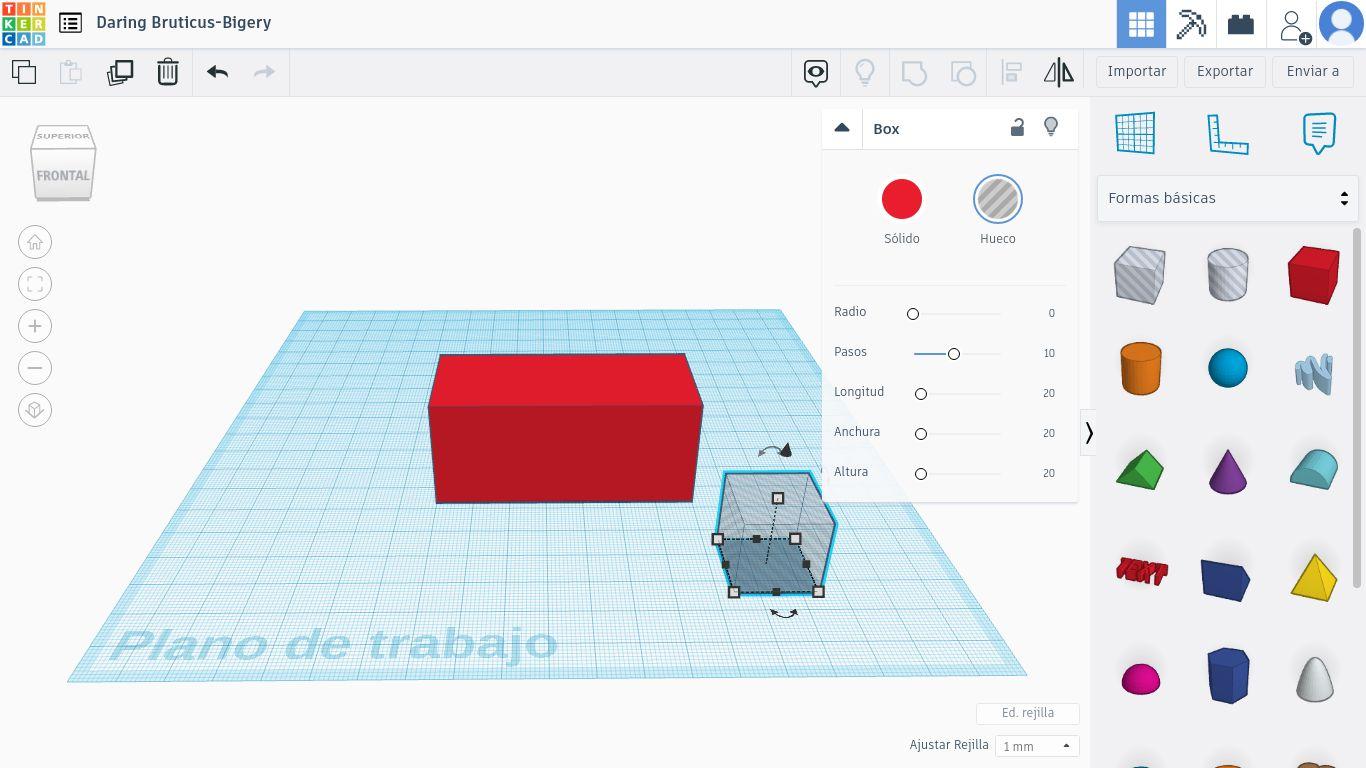
Task: Open the Formas básicas shape dropdown
Action: (1228, 198)
